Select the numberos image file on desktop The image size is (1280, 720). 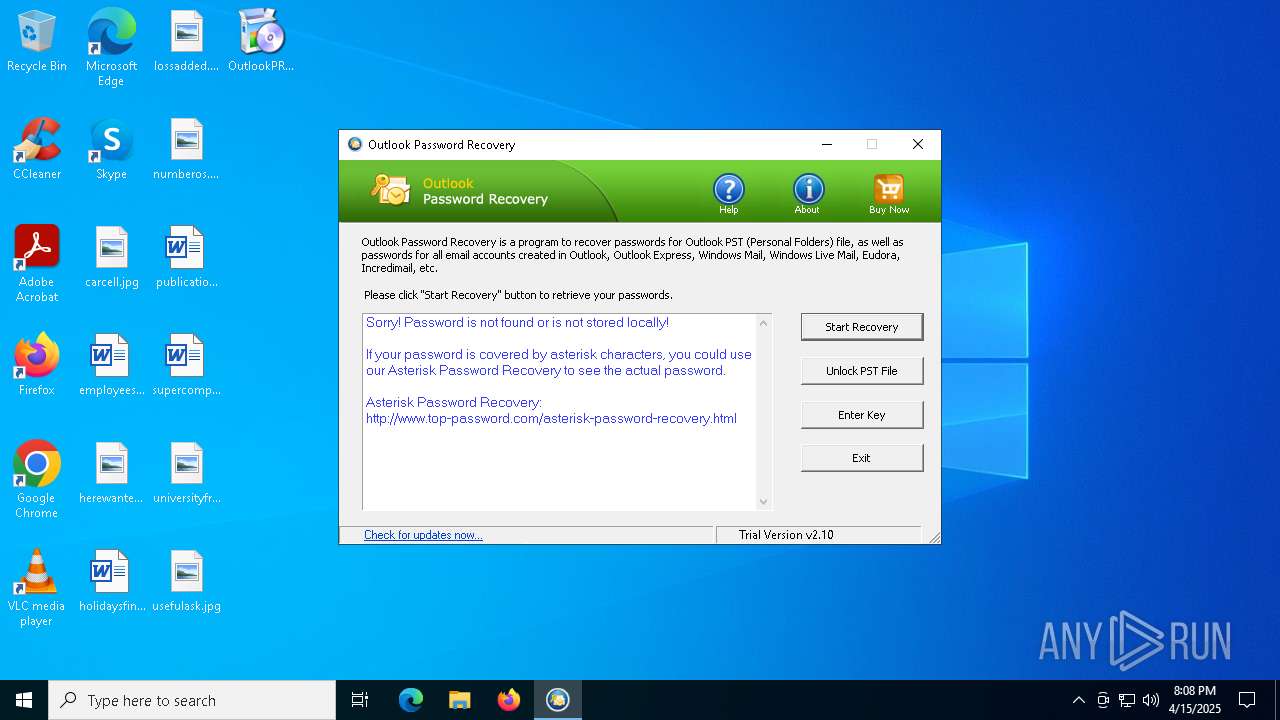coord(187,150)
